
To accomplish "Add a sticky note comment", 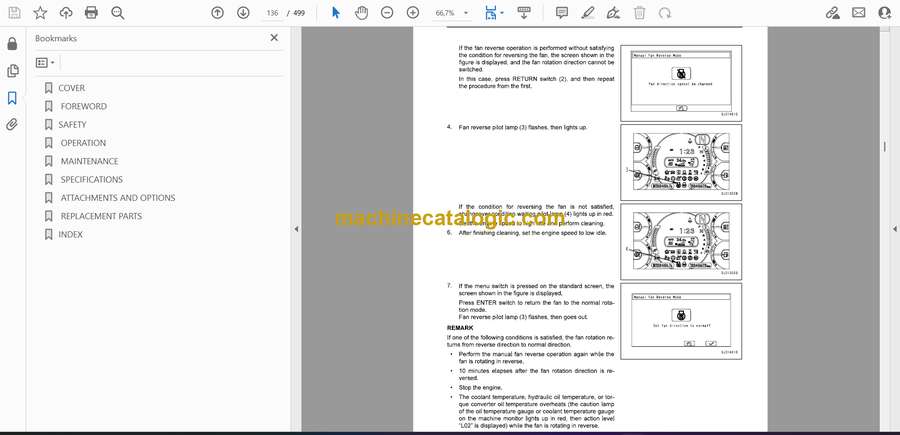I will 562,13.
